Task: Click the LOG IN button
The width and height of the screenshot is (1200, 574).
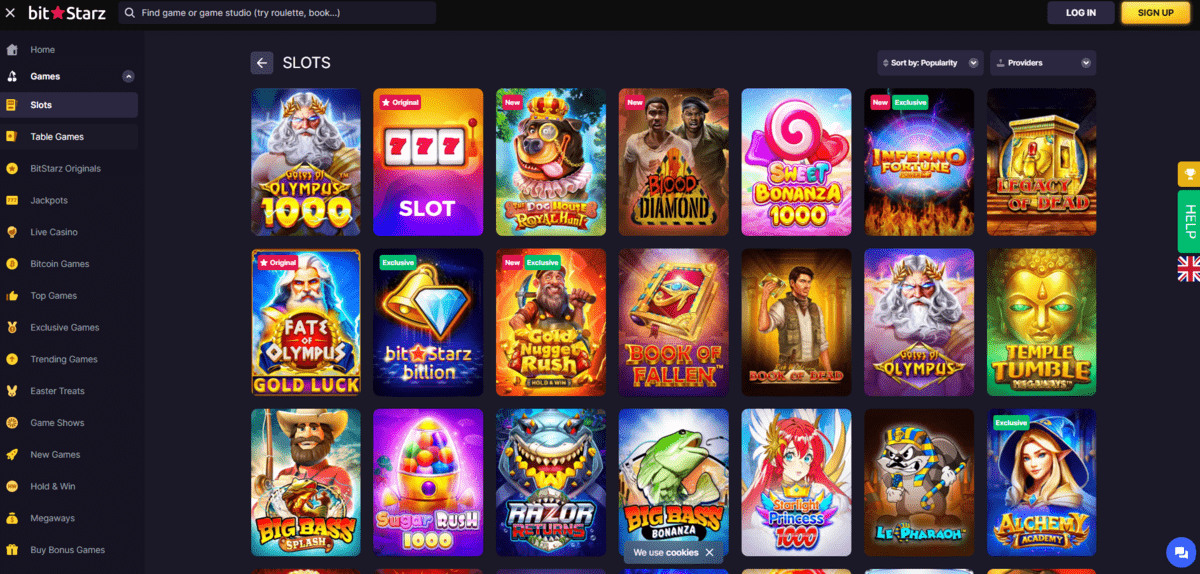Action: pos(1081,13)
